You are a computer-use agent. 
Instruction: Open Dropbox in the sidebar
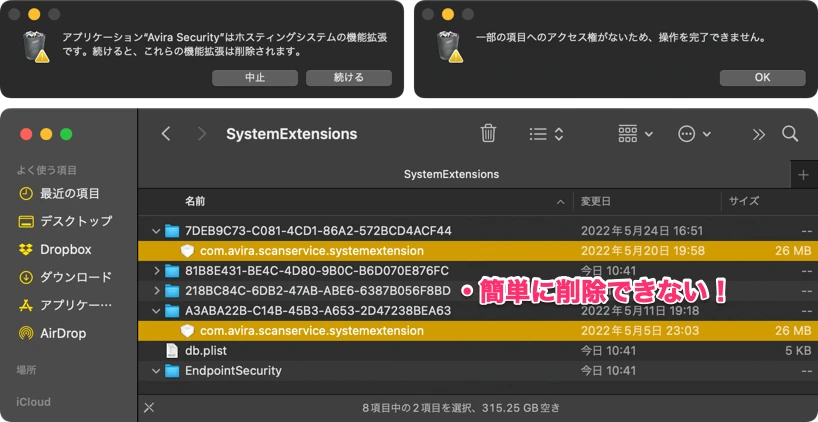(x=65, y=249)
